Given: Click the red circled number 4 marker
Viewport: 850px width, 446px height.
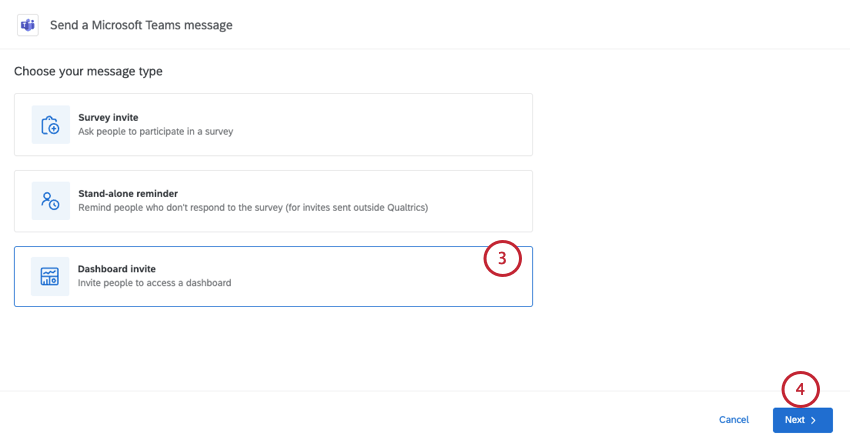Looking at the screenshot, I should click(x=801, y=389).
